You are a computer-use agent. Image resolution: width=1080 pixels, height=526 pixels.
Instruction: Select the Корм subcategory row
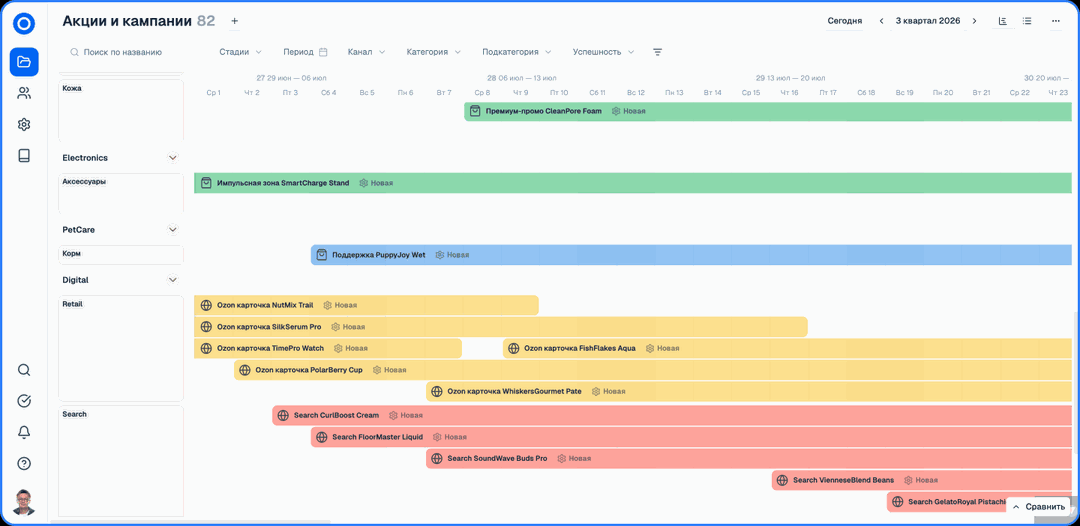pos(121,255)
